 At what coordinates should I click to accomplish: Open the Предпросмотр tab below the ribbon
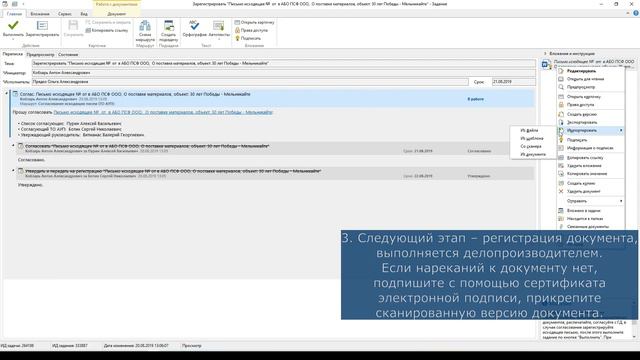40,54
